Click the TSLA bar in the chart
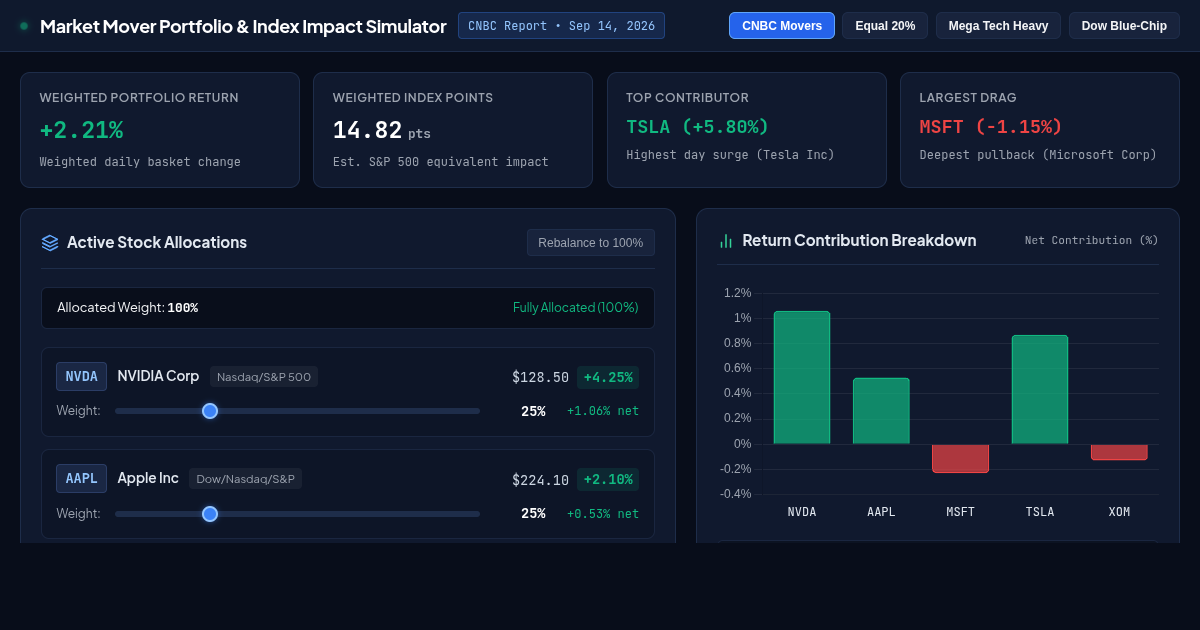The height and width of the screenshot is (630, 1200). 1040,390
